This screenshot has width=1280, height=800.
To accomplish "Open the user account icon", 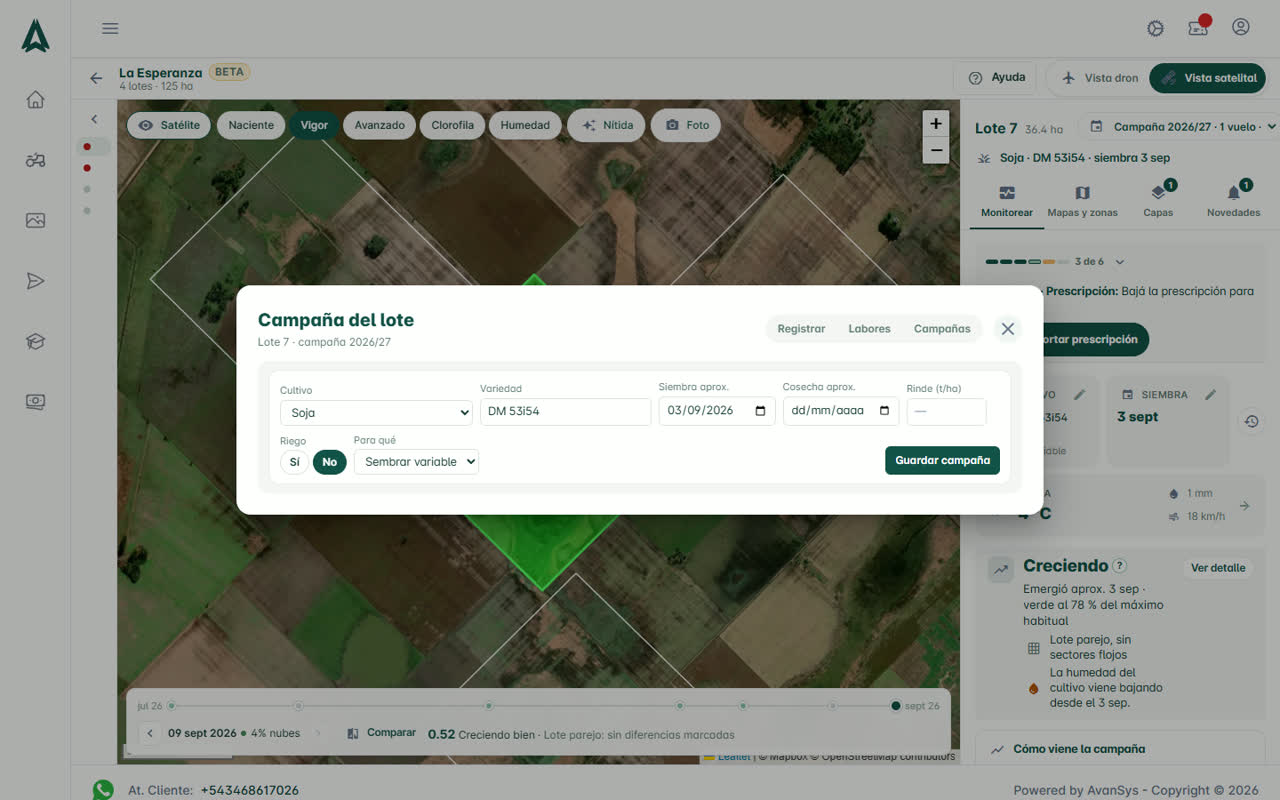I will [1241, 27].
